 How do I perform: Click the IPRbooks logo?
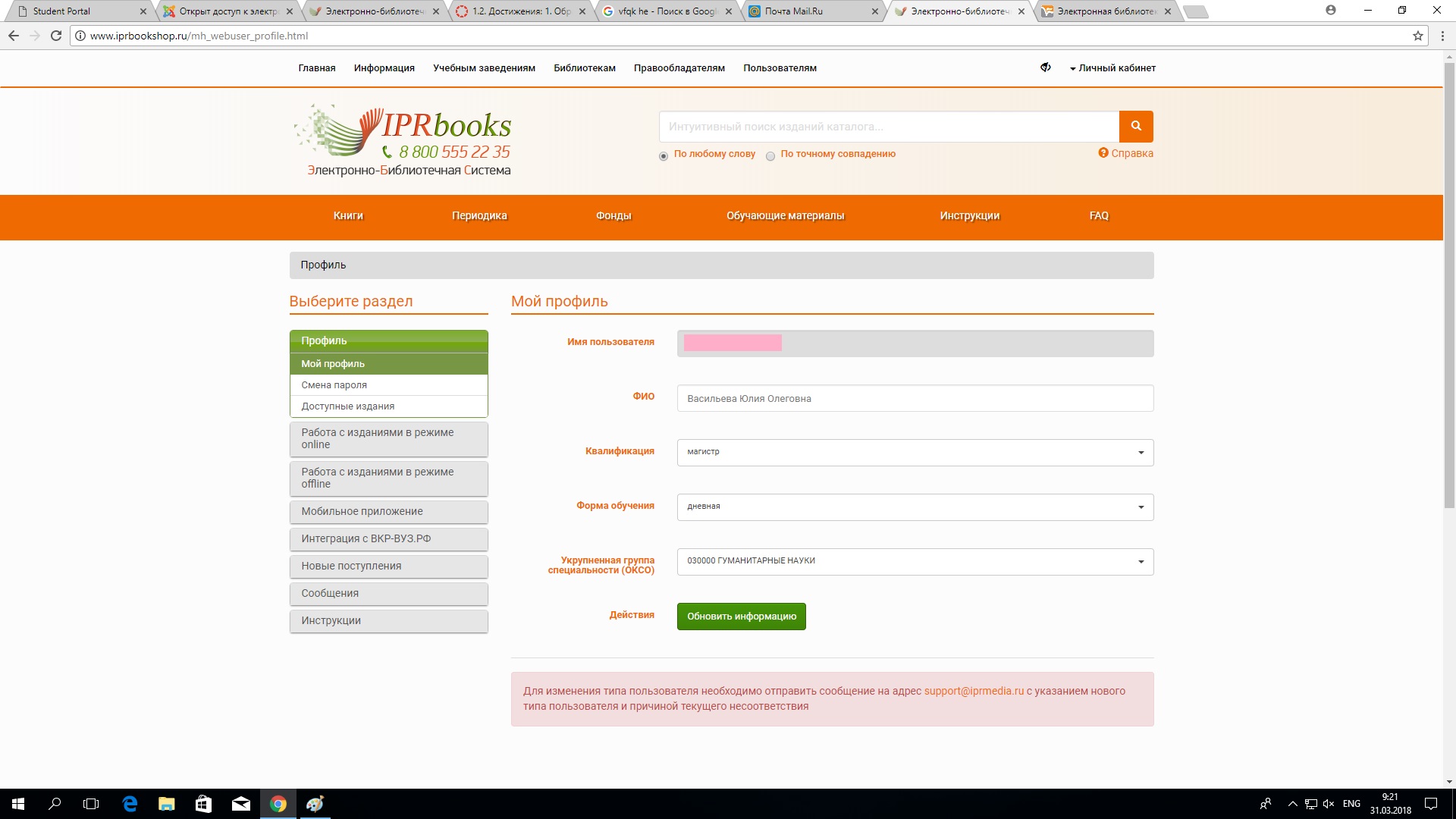(x=408, y=140)
